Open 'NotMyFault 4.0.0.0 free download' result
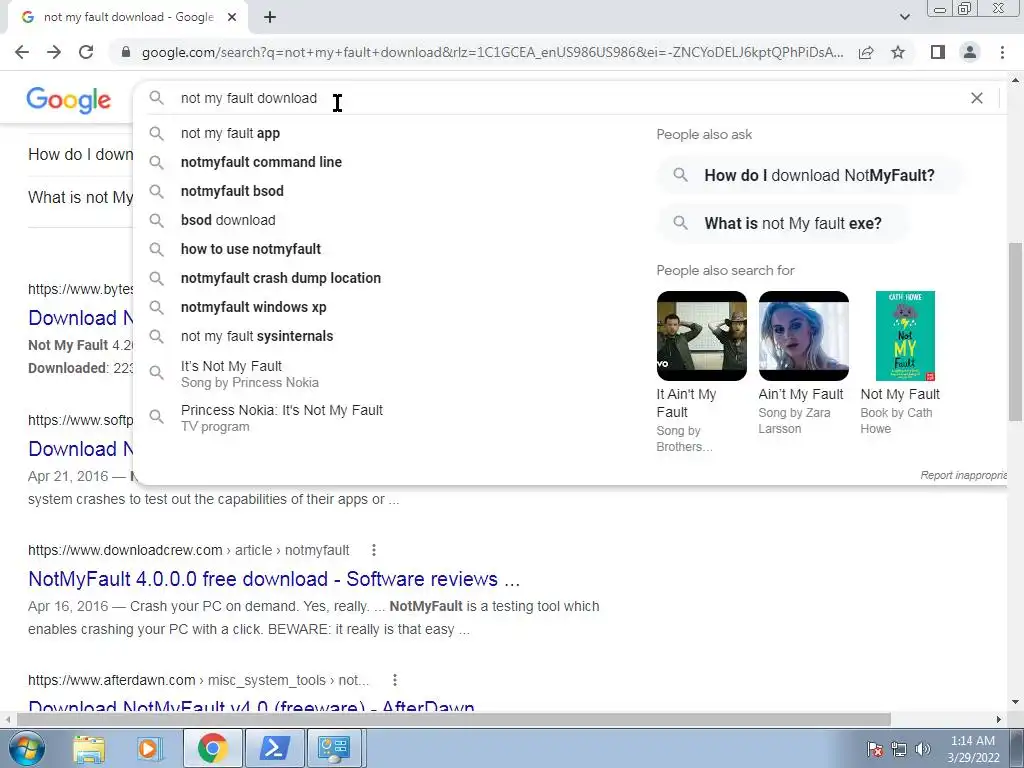Screen dimensions: 1024x768 274,579
